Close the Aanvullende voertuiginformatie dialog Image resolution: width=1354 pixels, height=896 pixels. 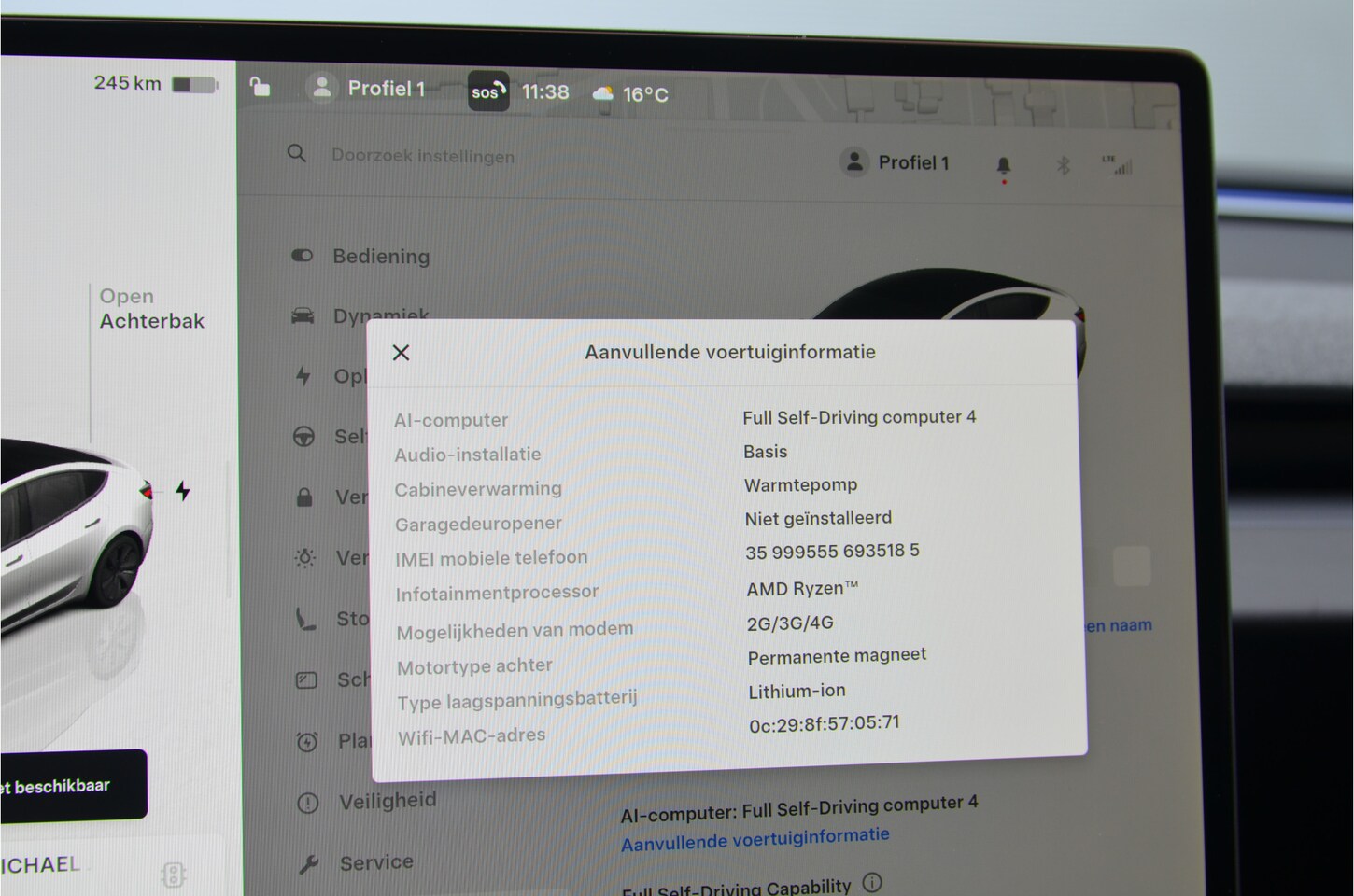tap(401, 353)
